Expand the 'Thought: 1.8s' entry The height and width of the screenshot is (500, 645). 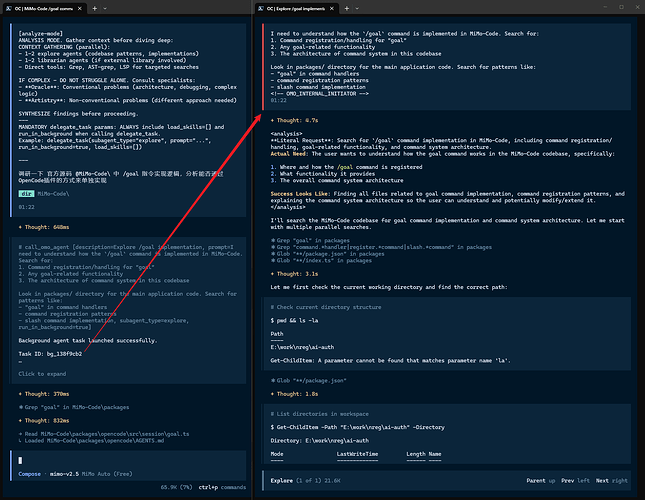(x=295, y=394)
